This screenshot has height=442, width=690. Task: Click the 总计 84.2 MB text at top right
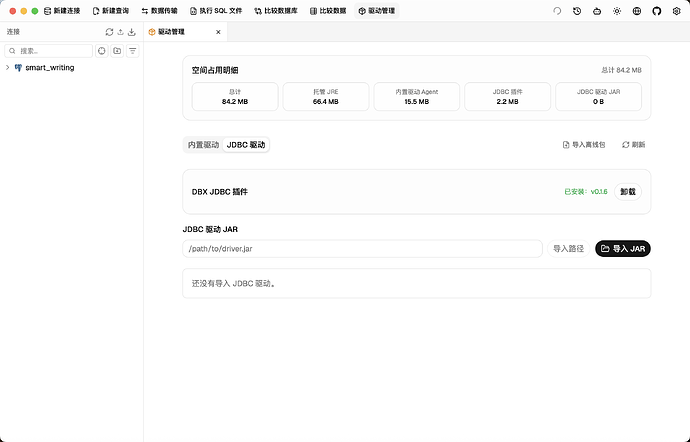(621, 70)
